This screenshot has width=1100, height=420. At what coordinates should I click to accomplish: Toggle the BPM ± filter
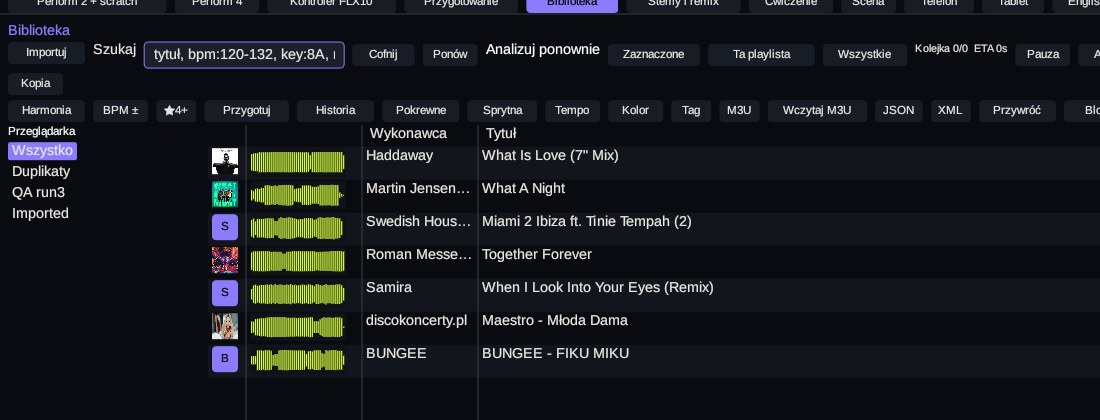(x=121, y=111)
